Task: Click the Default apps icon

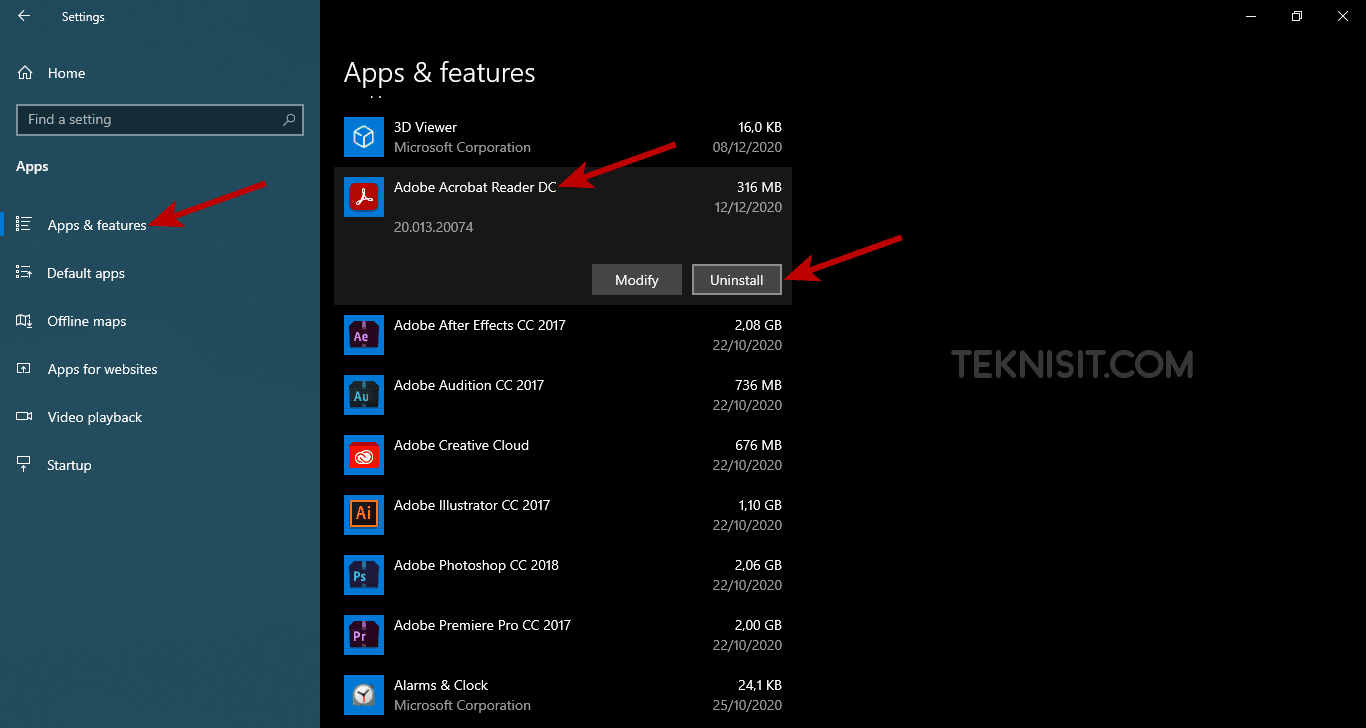Action: click(x=24, y=272)
